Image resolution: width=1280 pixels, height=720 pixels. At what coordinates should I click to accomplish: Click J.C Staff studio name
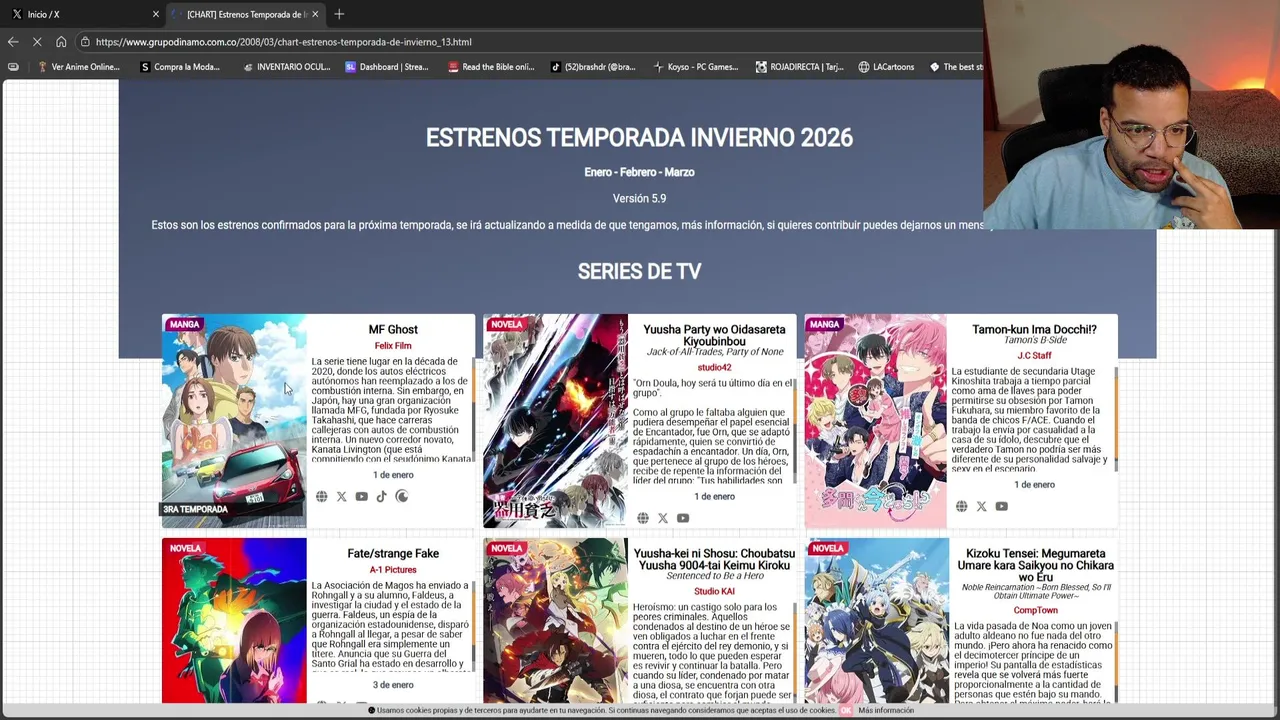tap(1034, 356)
